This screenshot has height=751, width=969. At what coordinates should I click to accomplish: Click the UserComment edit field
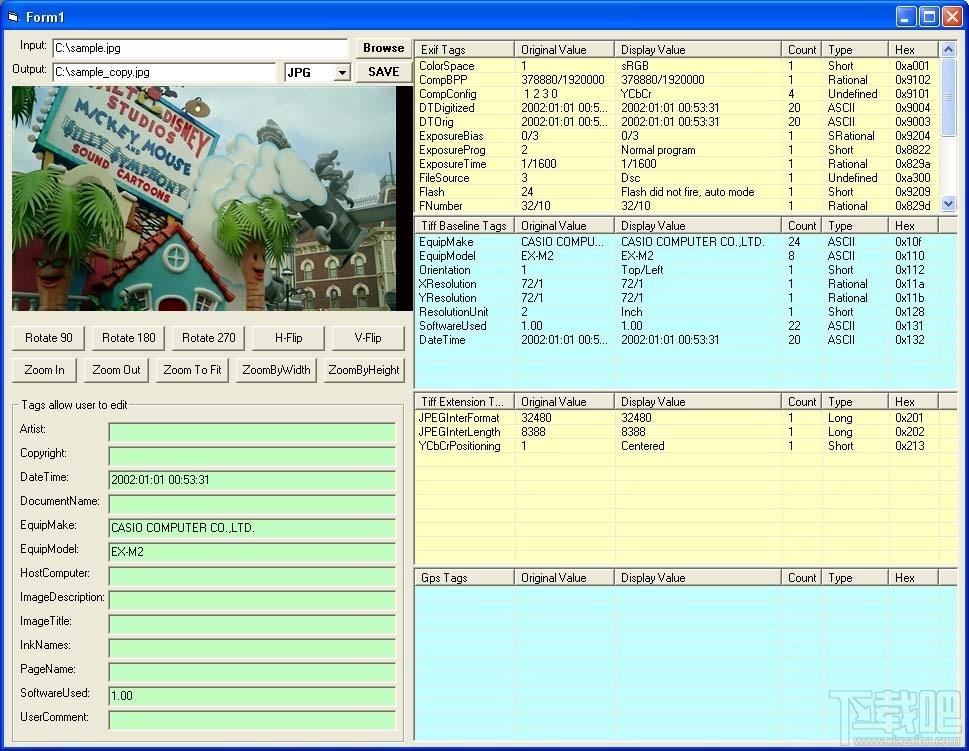click(x=252, y=720)
